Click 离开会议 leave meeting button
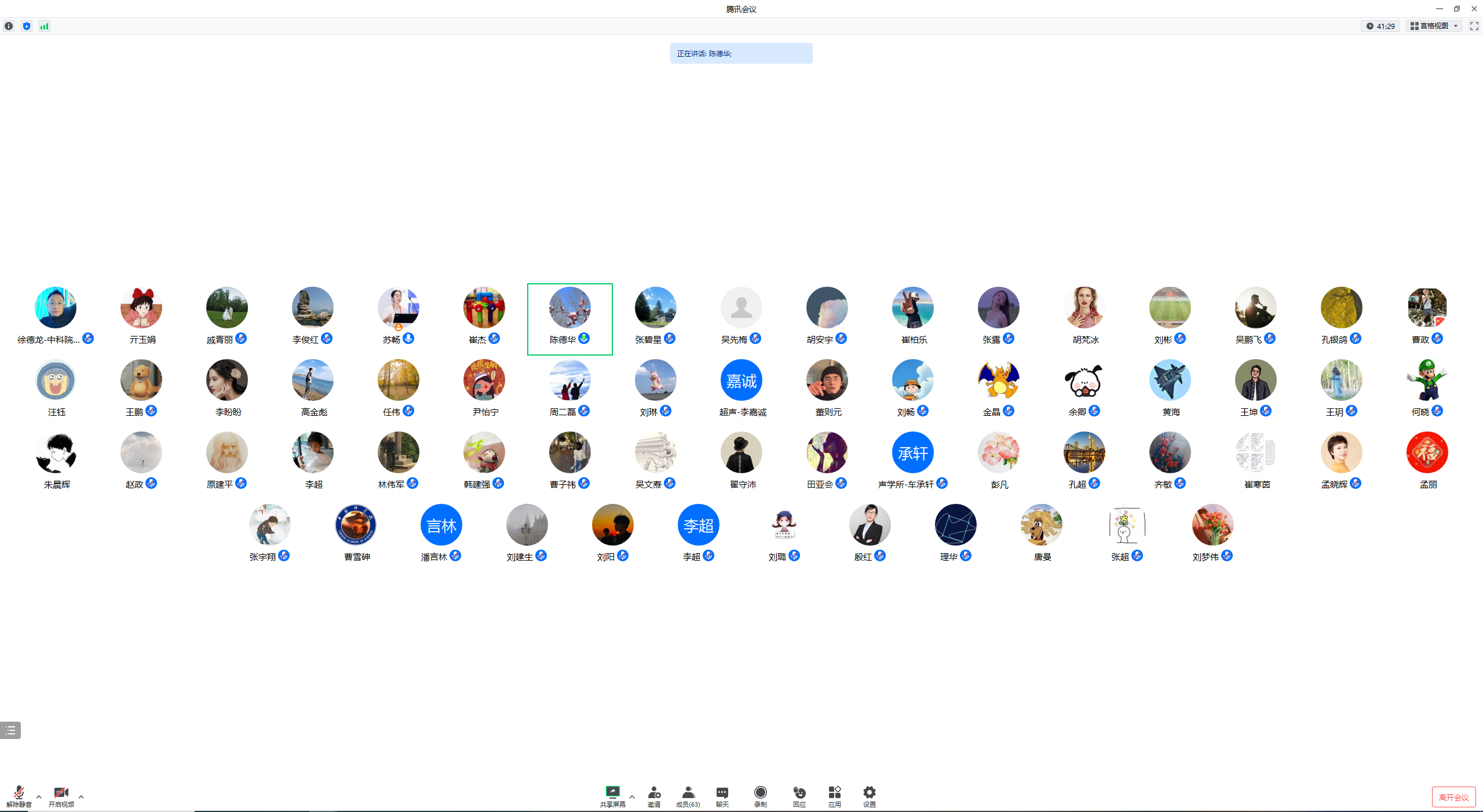This screenshot has width=1483, height=812. click(1453, 798)
